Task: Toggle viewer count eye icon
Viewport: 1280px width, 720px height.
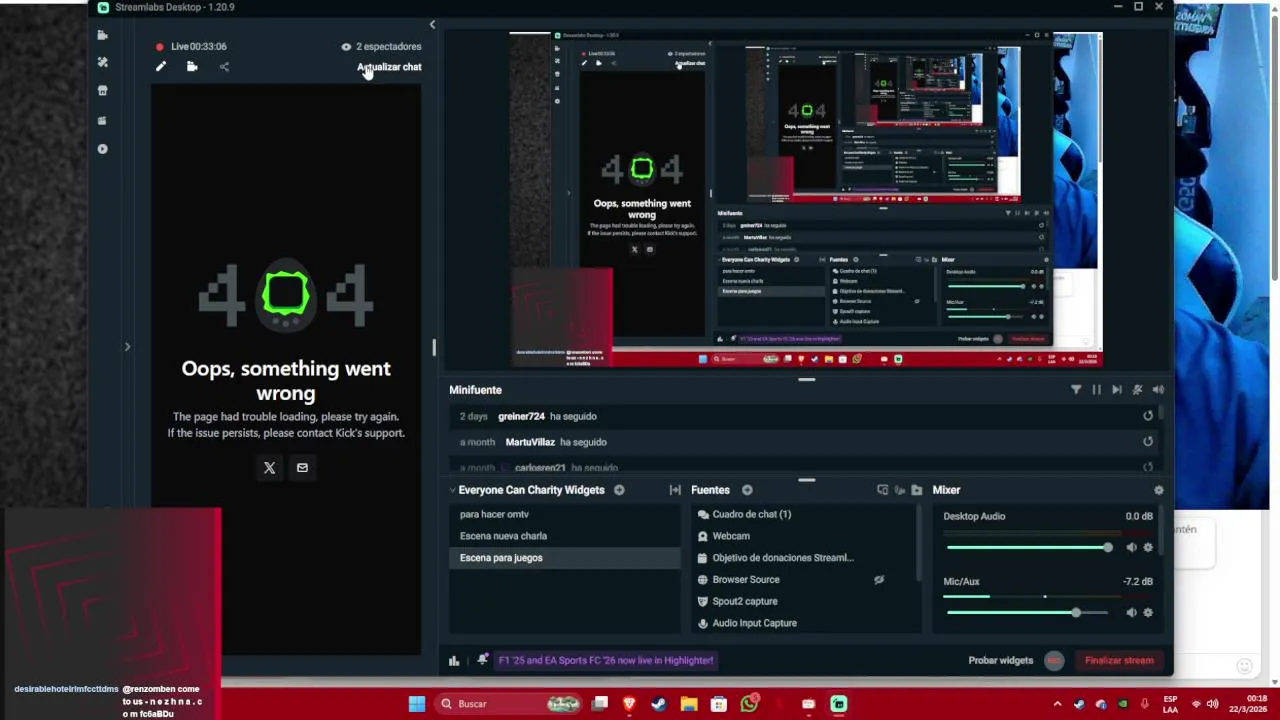Action: [346, 46]
